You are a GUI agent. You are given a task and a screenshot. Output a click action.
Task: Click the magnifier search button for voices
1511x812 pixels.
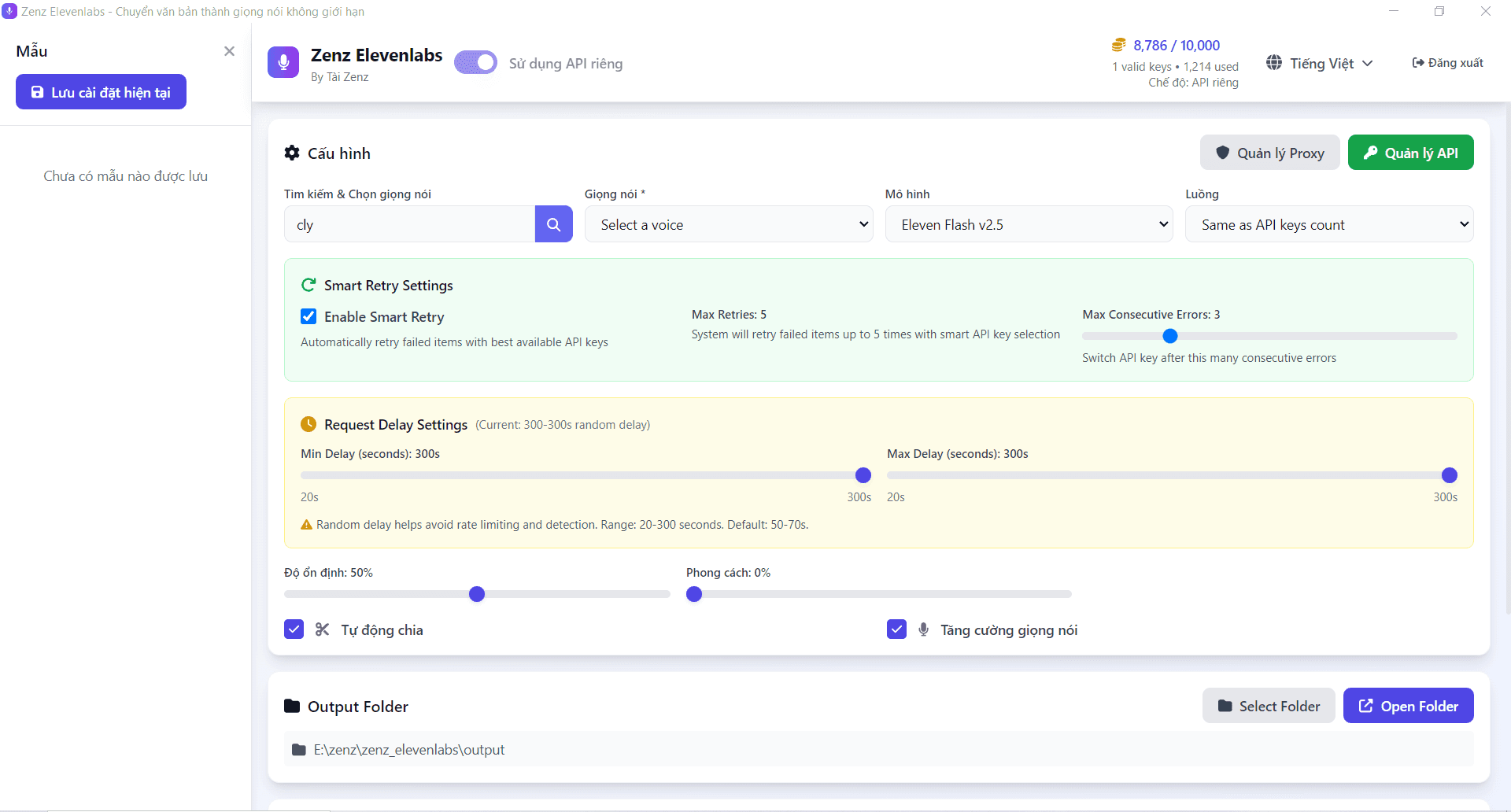click(554, 224)
